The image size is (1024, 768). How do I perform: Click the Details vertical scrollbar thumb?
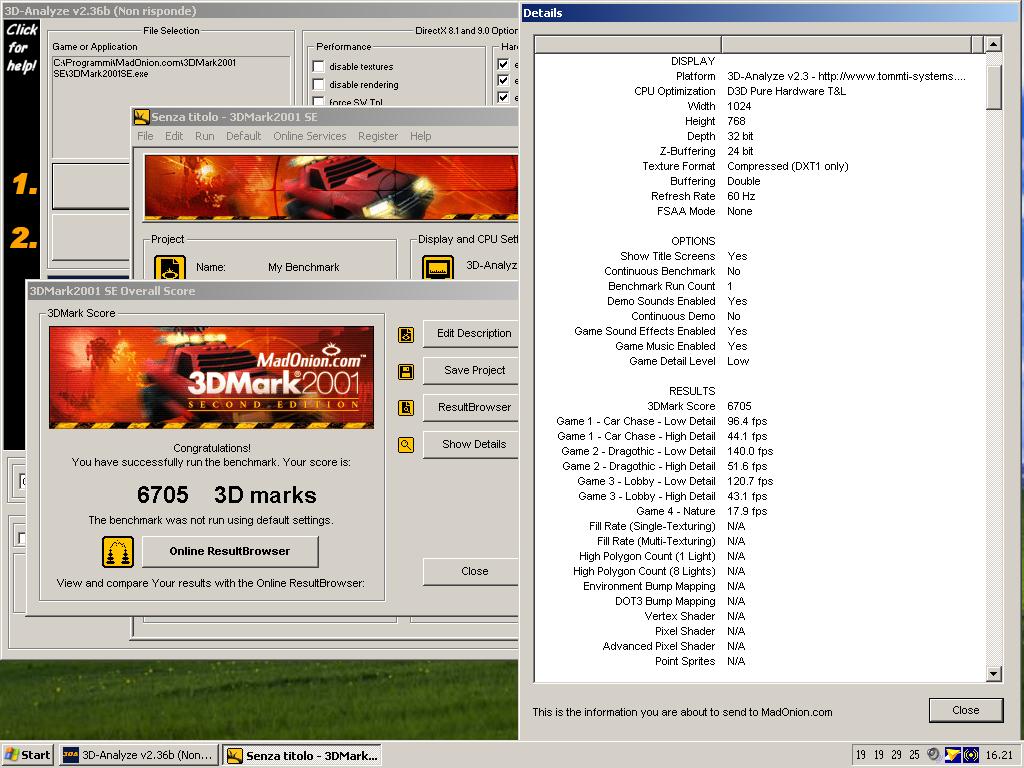pos(993,88)
